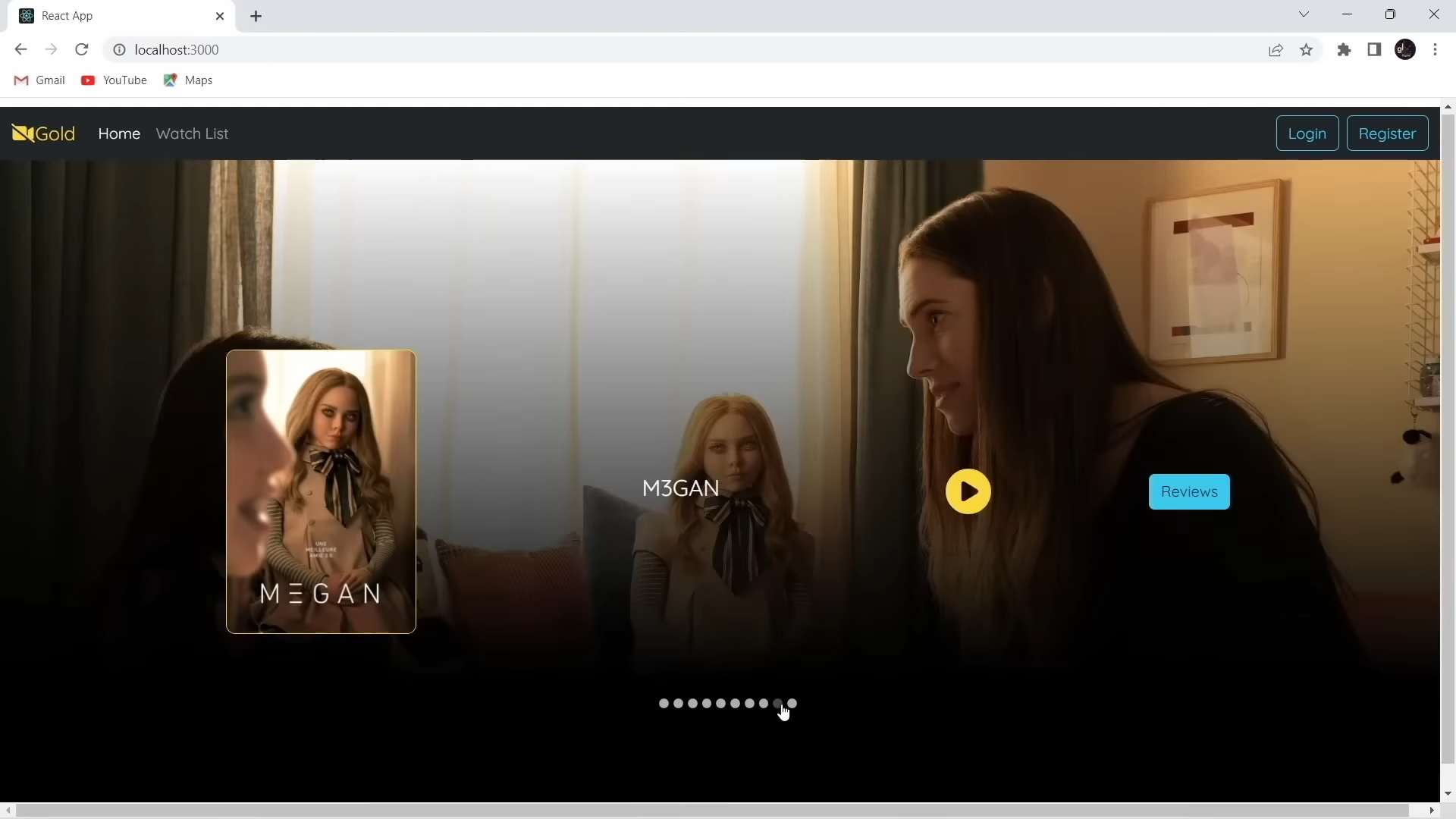Viewport: 1456px width, 819px height.
Task: Bookmark this page with star icon
Action: point(1306,50)
